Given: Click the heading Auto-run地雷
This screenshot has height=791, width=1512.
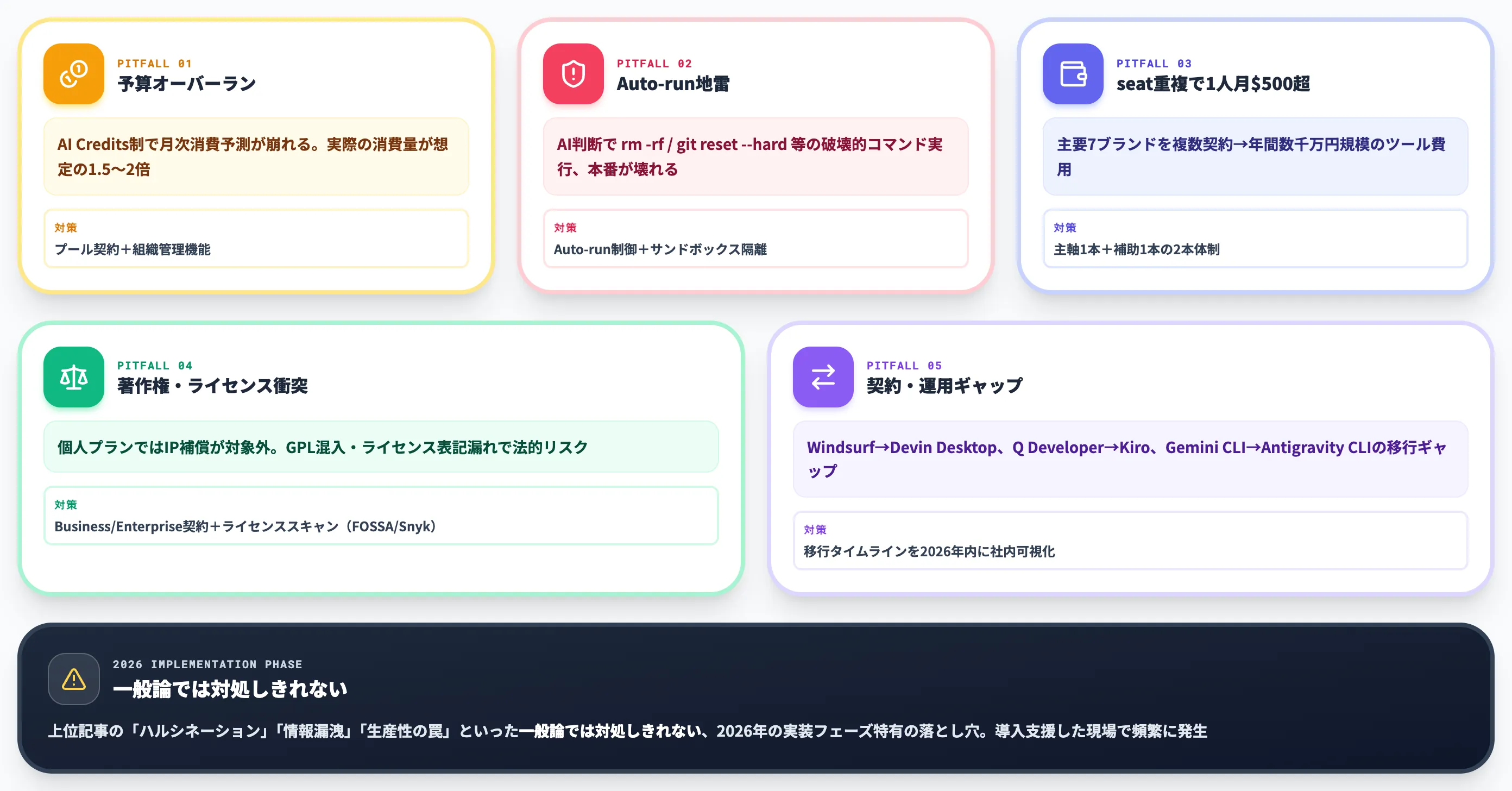Looking at the screenshot, I should (x=673, y=84).
